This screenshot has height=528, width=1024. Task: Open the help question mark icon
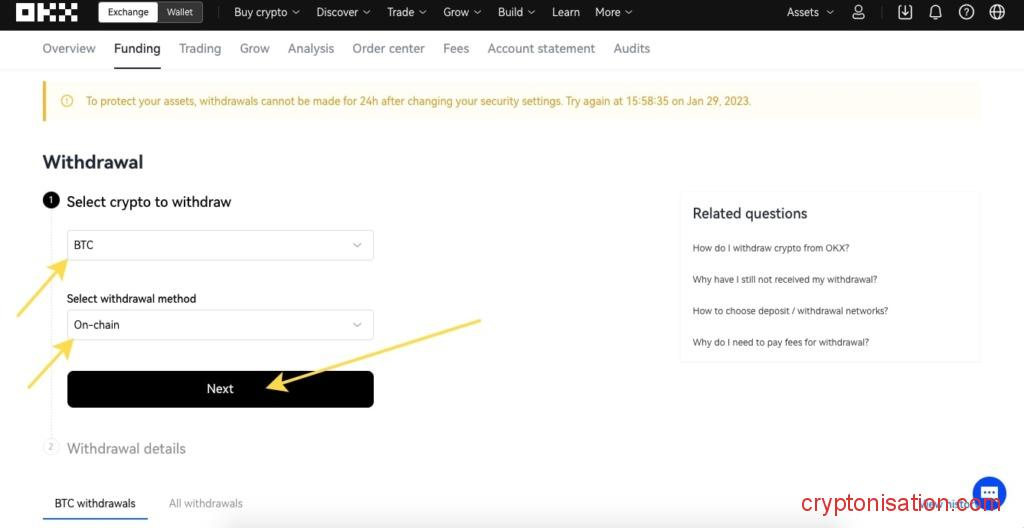click(x=966, y=13)
